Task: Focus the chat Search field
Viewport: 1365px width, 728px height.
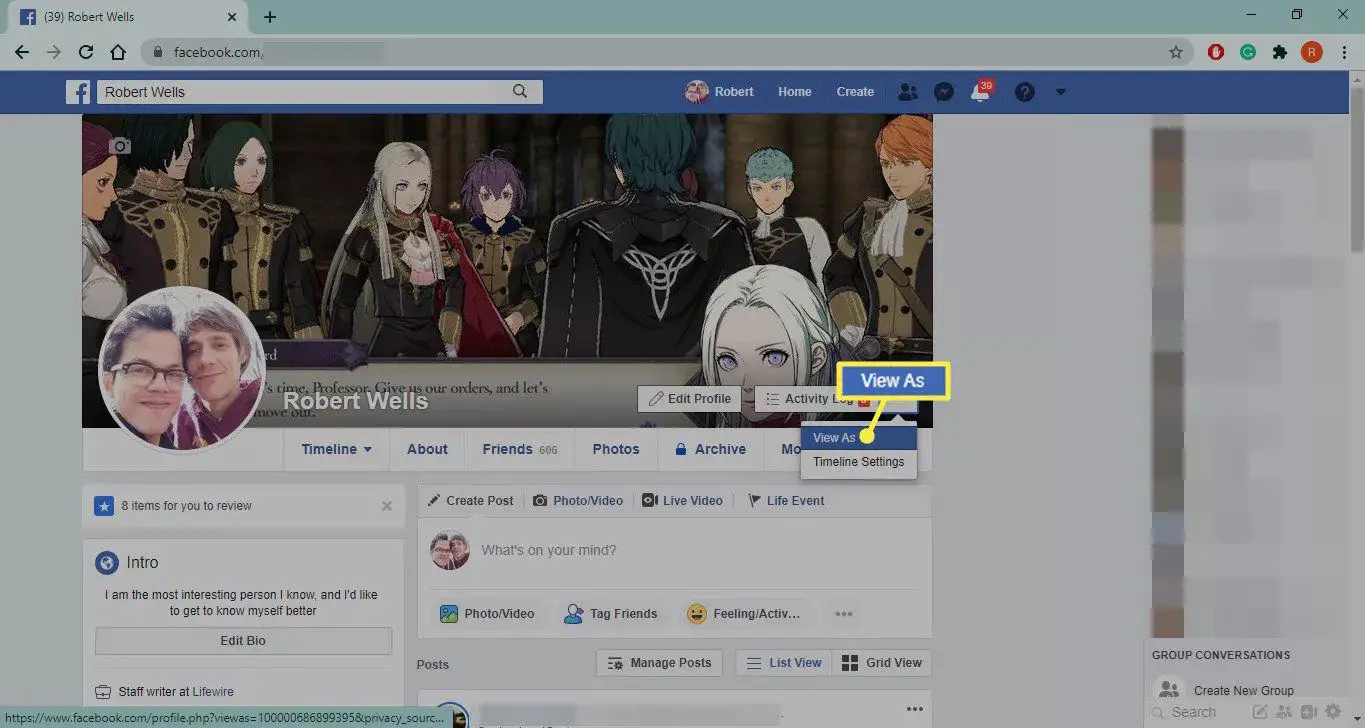Action: pyautogui.click(x=1195, y=712)
